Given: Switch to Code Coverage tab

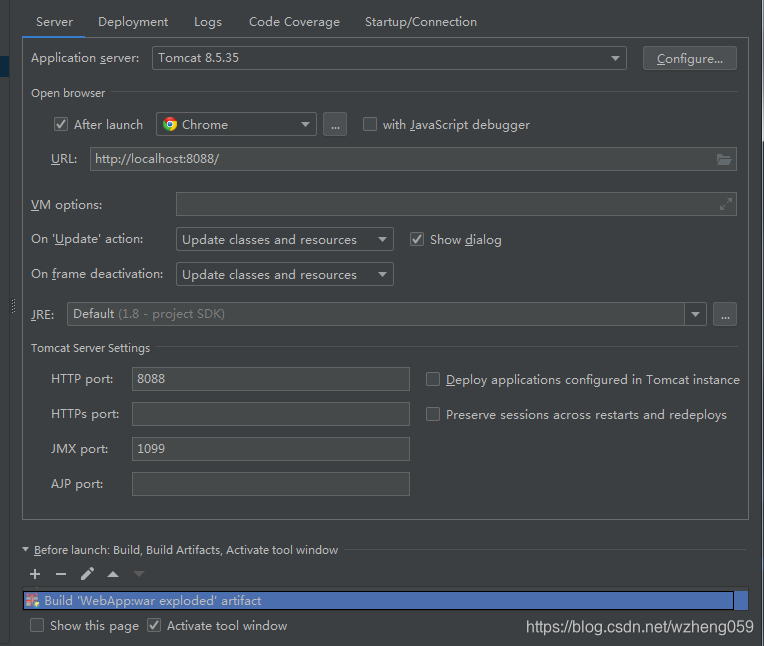Looking at the screenshot, I should tap(294, 22).
